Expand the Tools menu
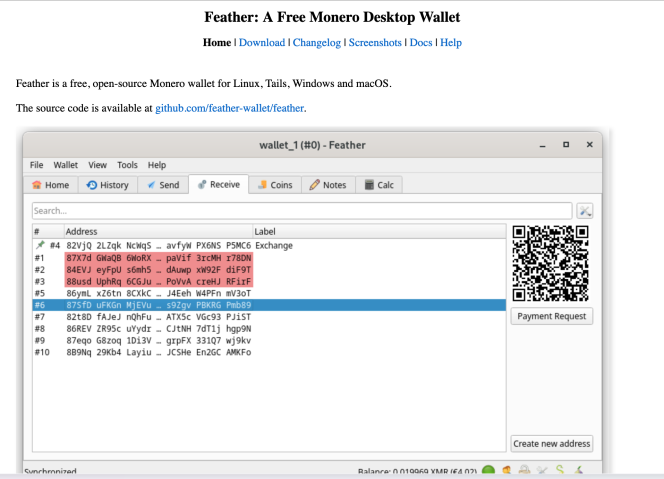664x479 pixels. coord(127,164)
